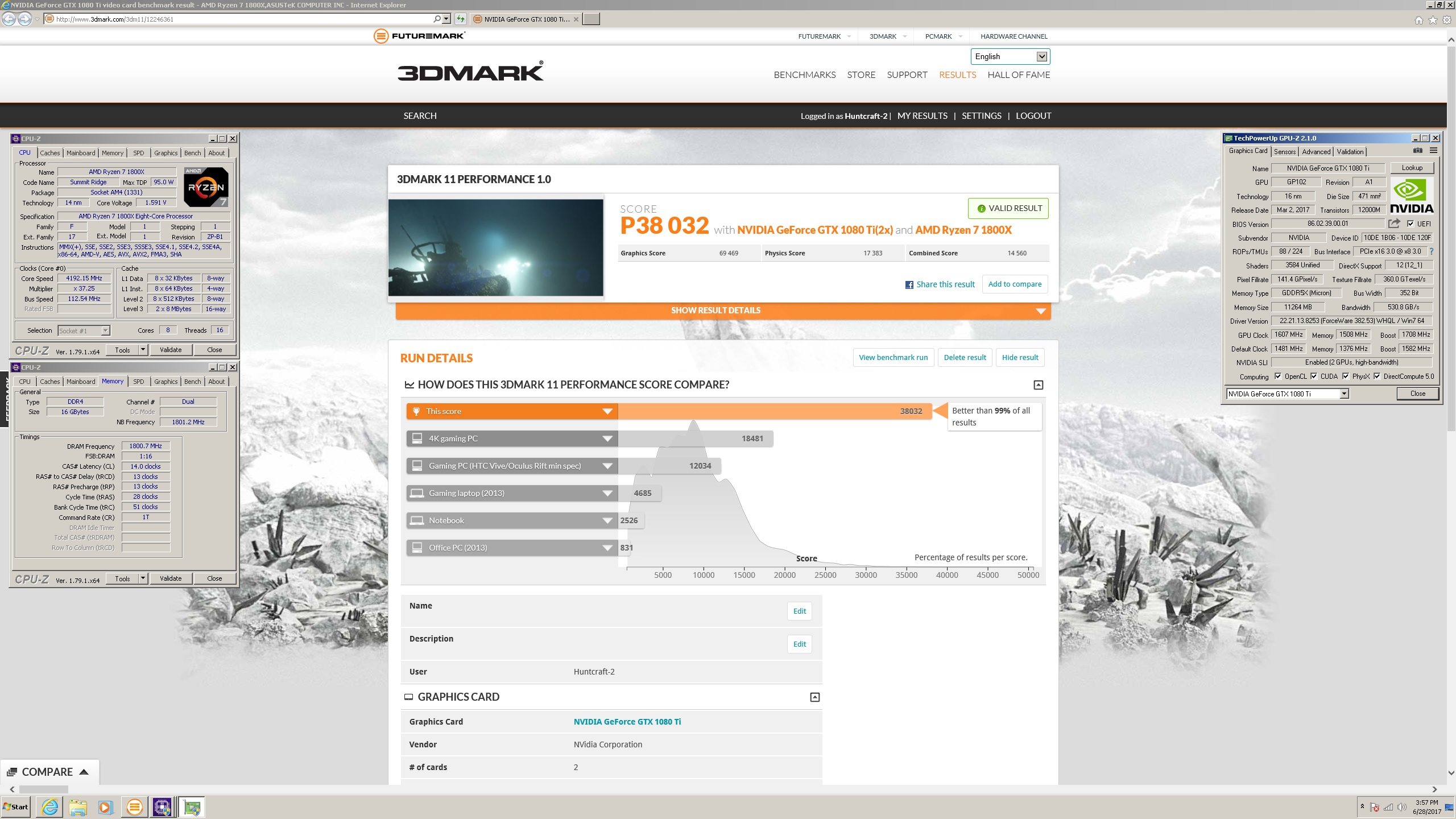1456x819 pixels.
Task: Expand Show Result Details bar
Action: click(723, 311)
